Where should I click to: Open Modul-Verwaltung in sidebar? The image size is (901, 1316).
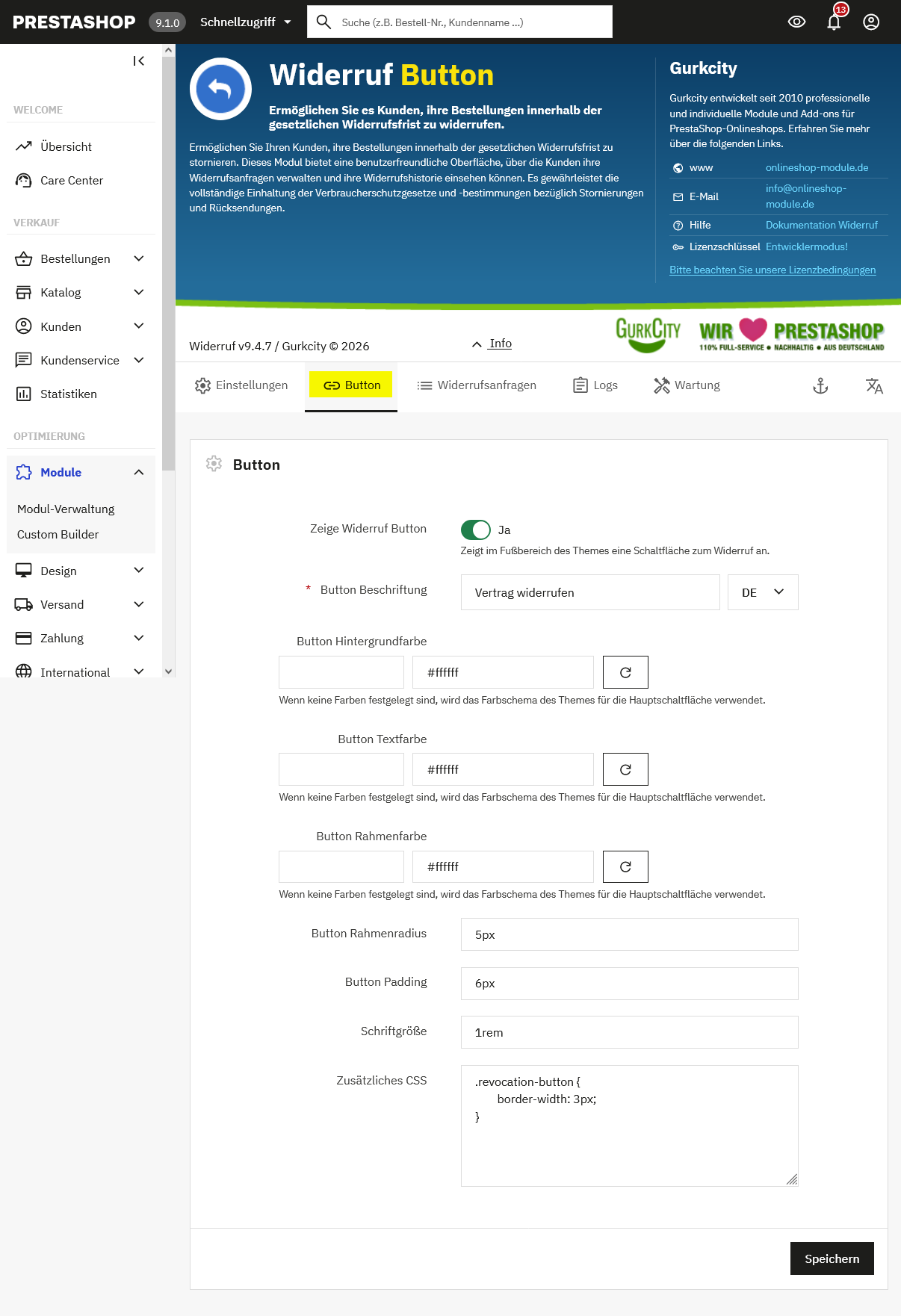[66, 509]
